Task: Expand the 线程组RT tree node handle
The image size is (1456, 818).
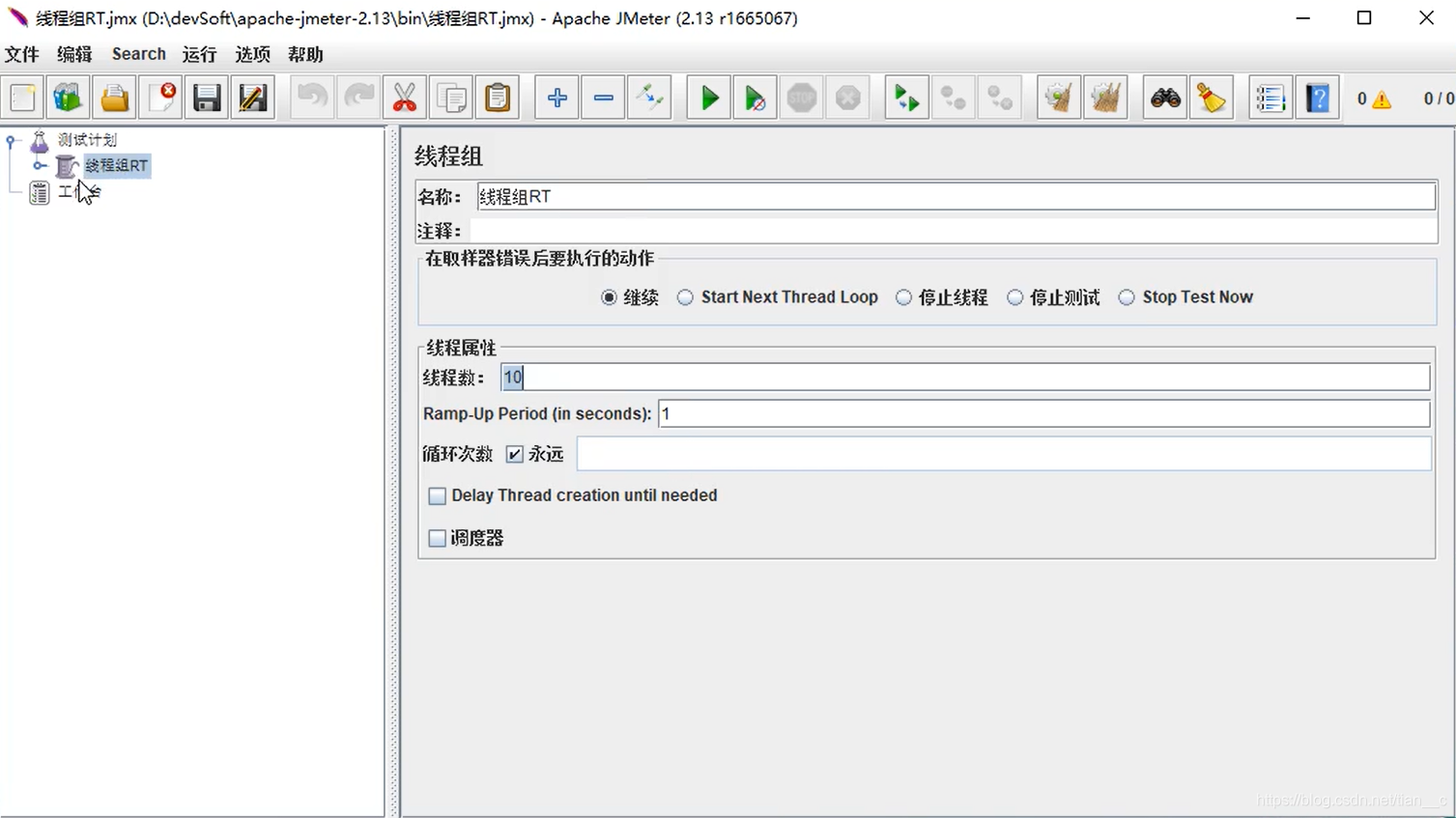Action: click(x=40, y=166)
